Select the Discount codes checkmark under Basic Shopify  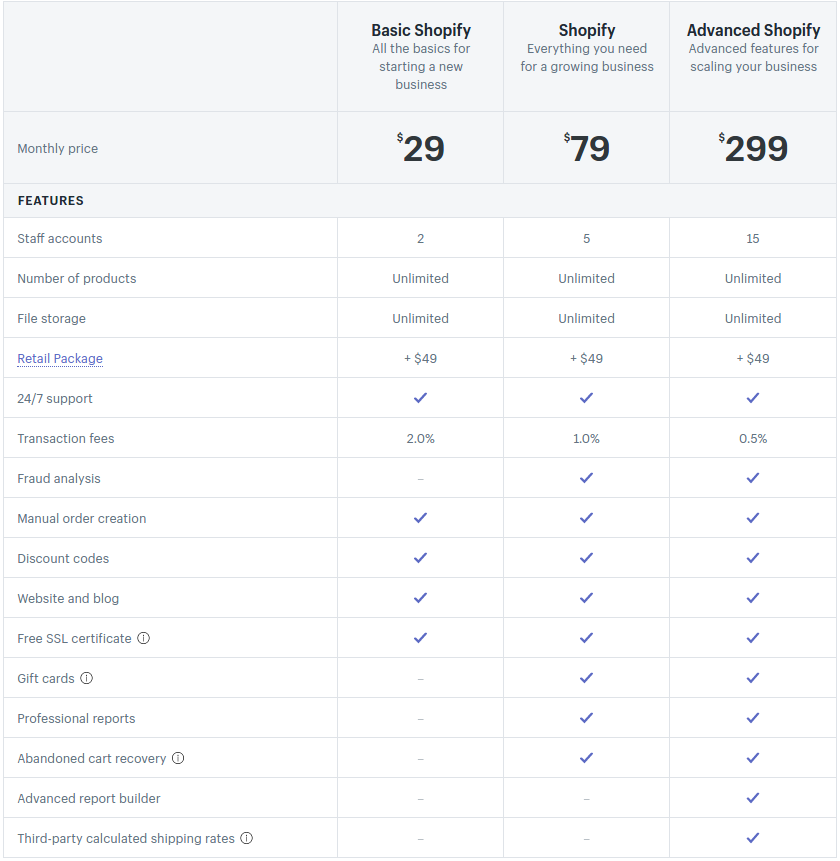[x=421, y=558]
